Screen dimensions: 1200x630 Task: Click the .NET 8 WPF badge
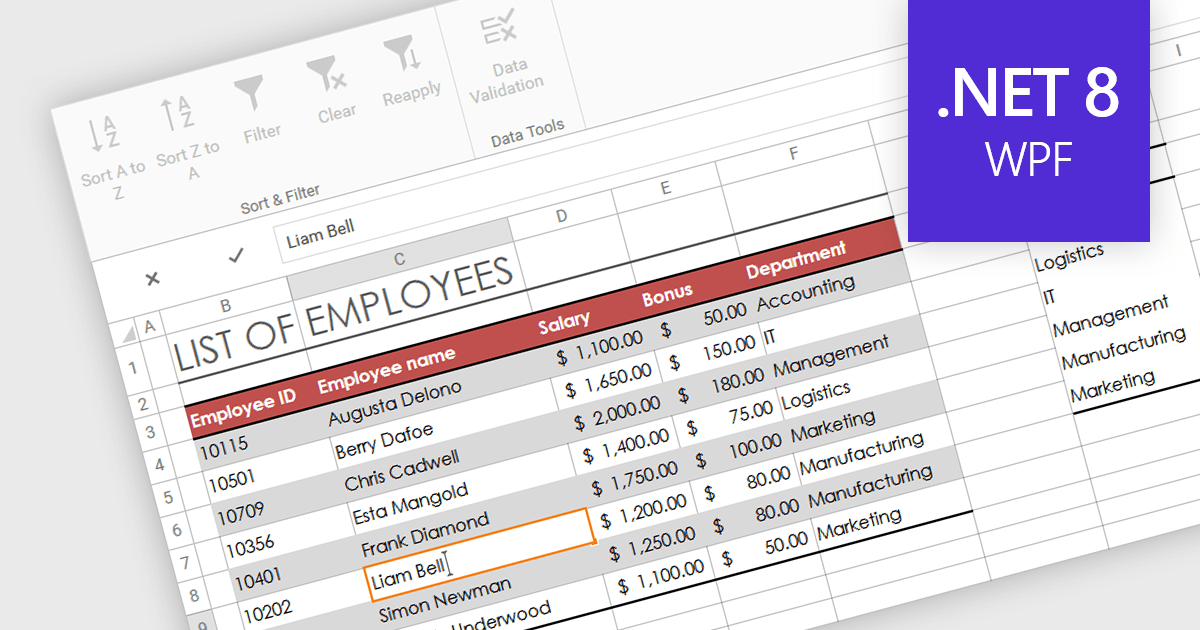tap(1028, 120)
